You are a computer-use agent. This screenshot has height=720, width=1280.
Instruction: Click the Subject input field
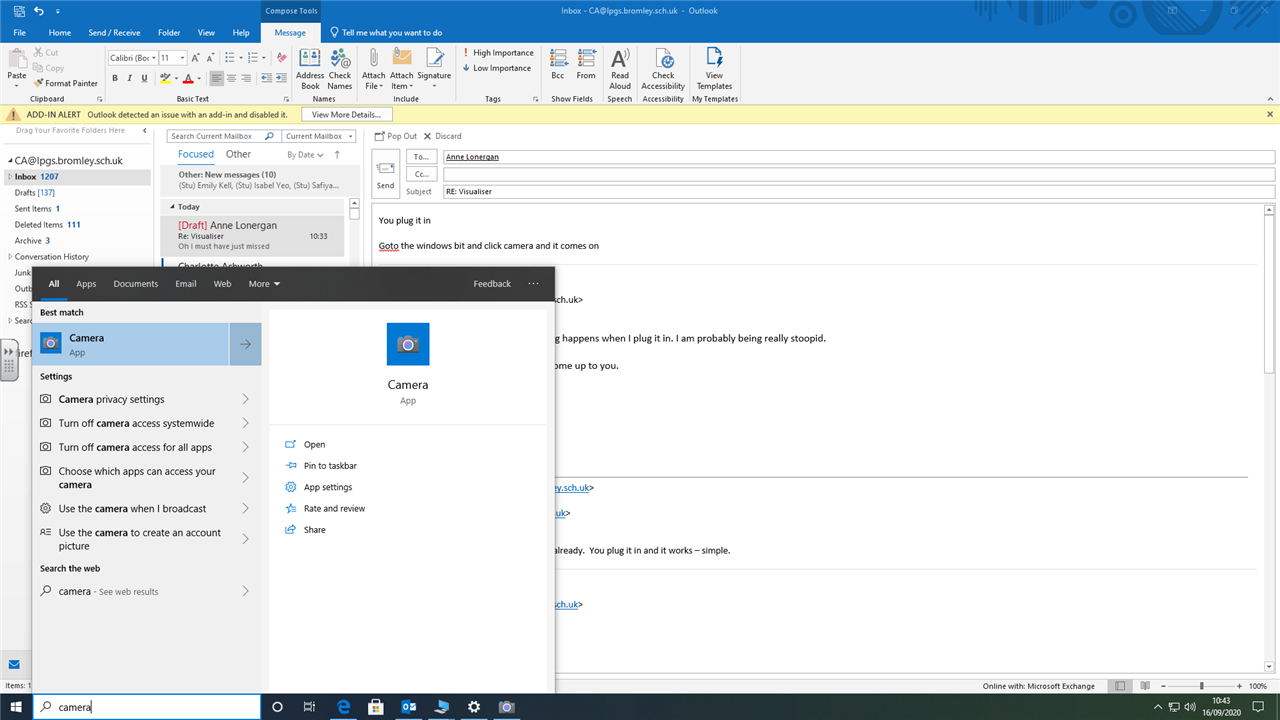tap(859, 191)
